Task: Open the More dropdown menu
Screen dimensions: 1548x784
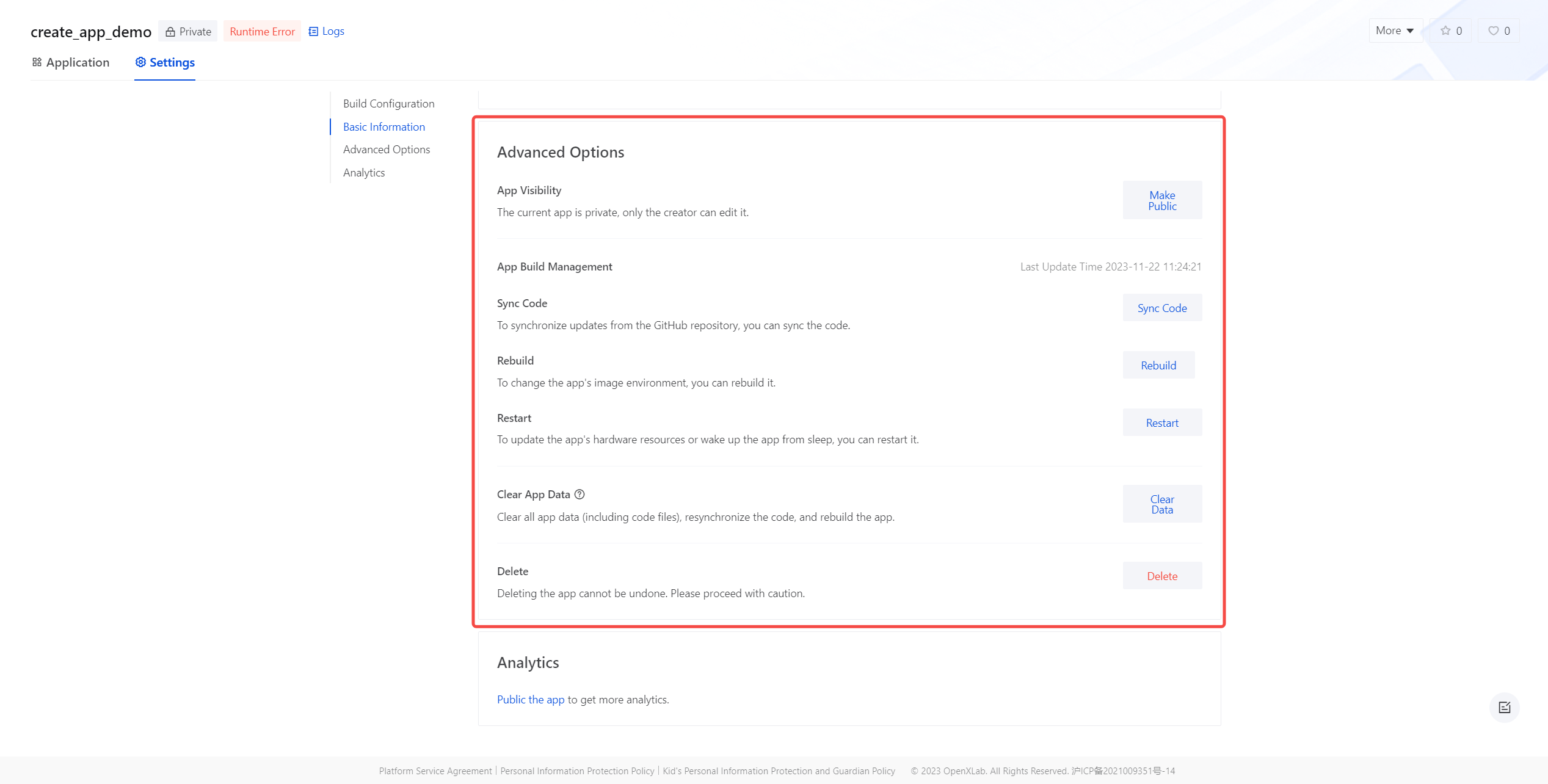Action: point(1395,31)
